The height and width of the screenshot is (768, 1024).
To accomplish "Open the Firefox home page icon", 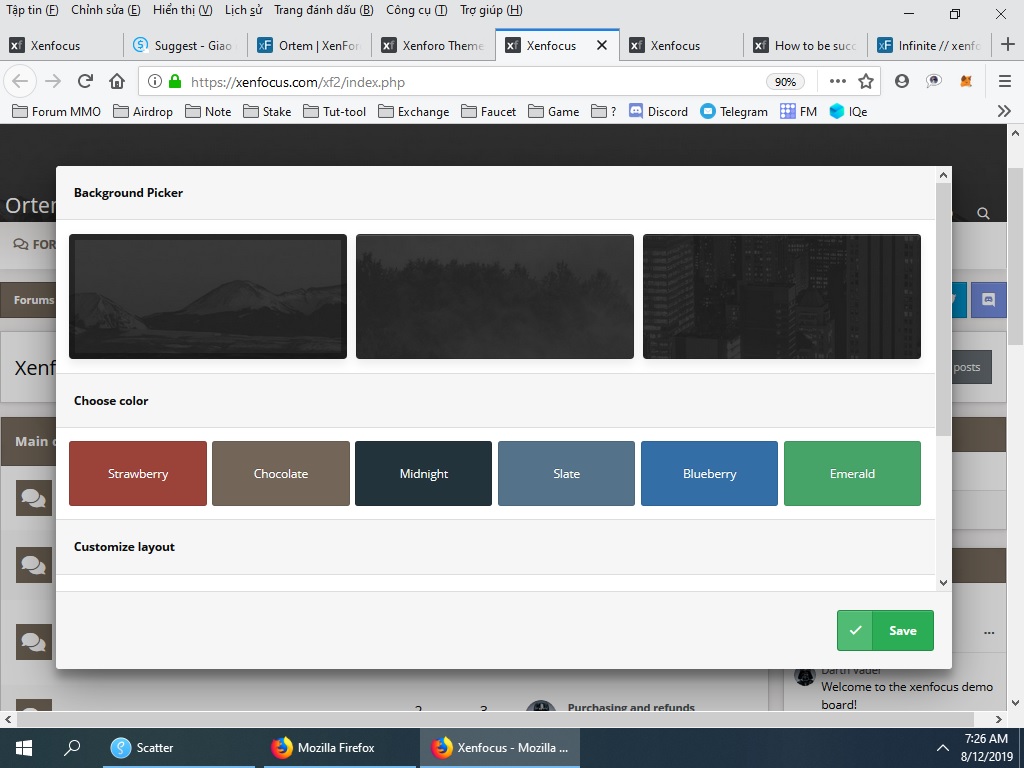I will click(x=117, y=82).
